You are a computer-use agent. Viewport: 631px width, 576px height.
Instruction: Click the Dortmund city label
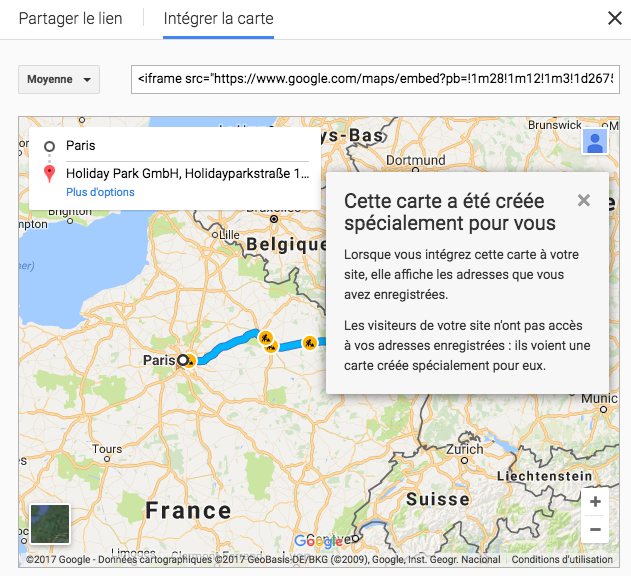416,160
